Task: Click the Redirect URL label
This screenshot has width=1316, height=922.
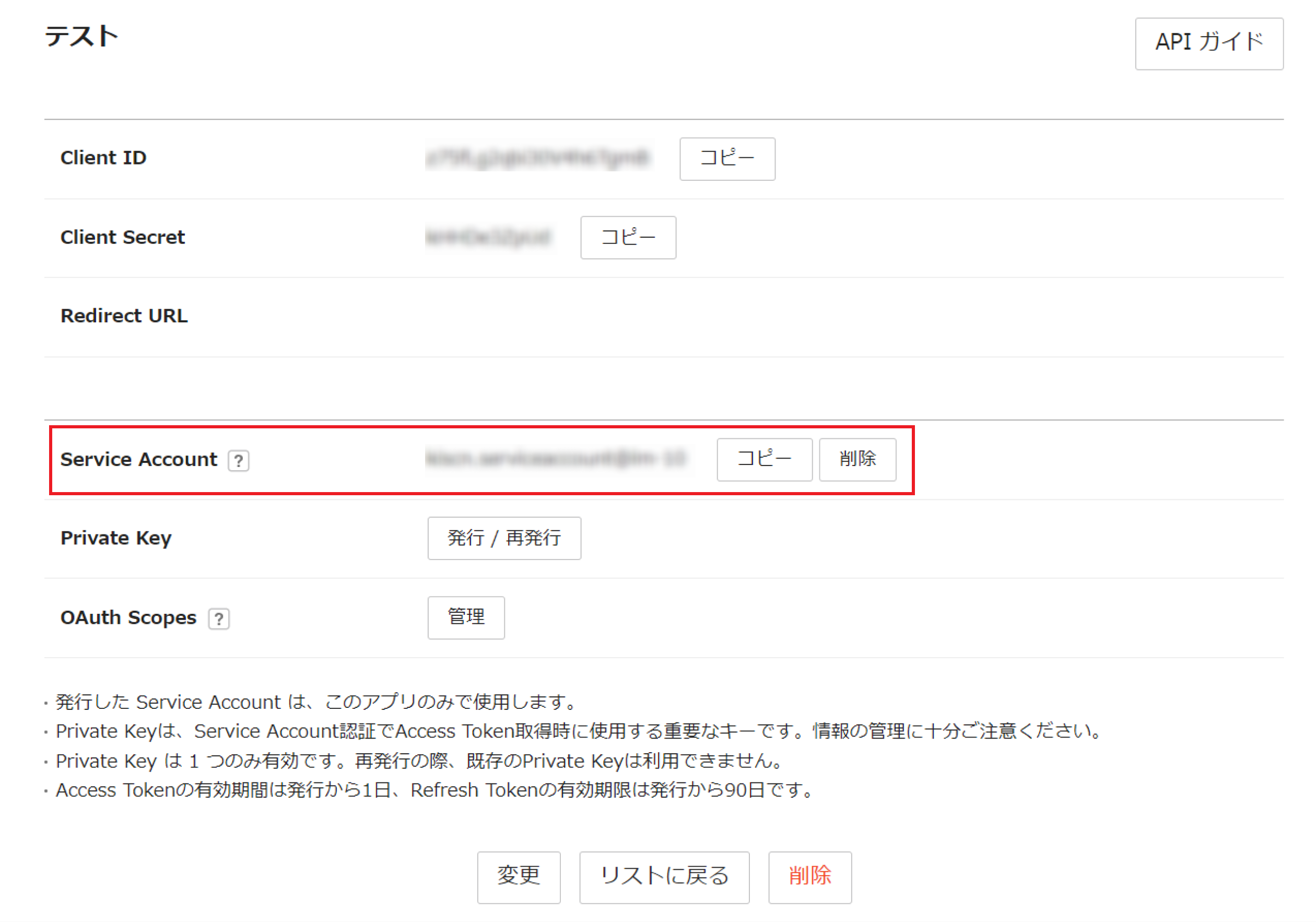Action: [x=124, y=316]
